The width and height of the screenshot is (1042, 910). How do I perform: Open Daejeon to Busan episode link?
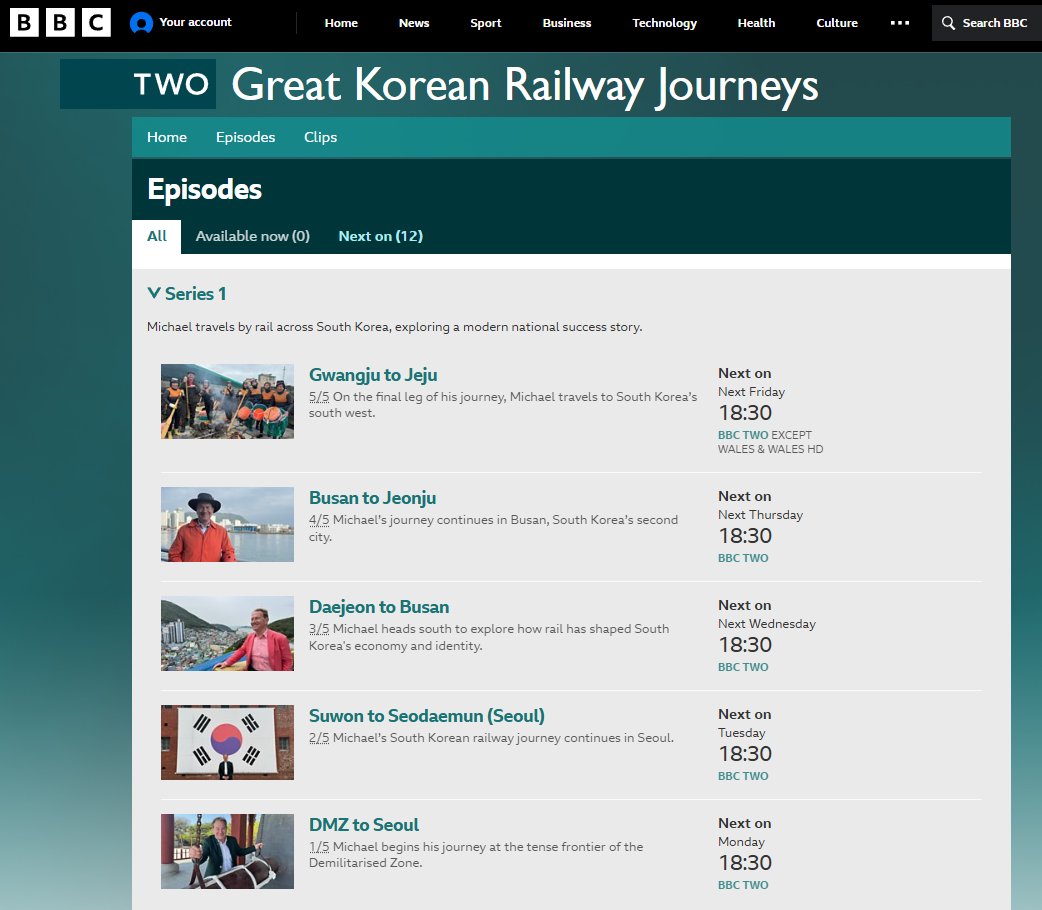[x=379, y=607]
